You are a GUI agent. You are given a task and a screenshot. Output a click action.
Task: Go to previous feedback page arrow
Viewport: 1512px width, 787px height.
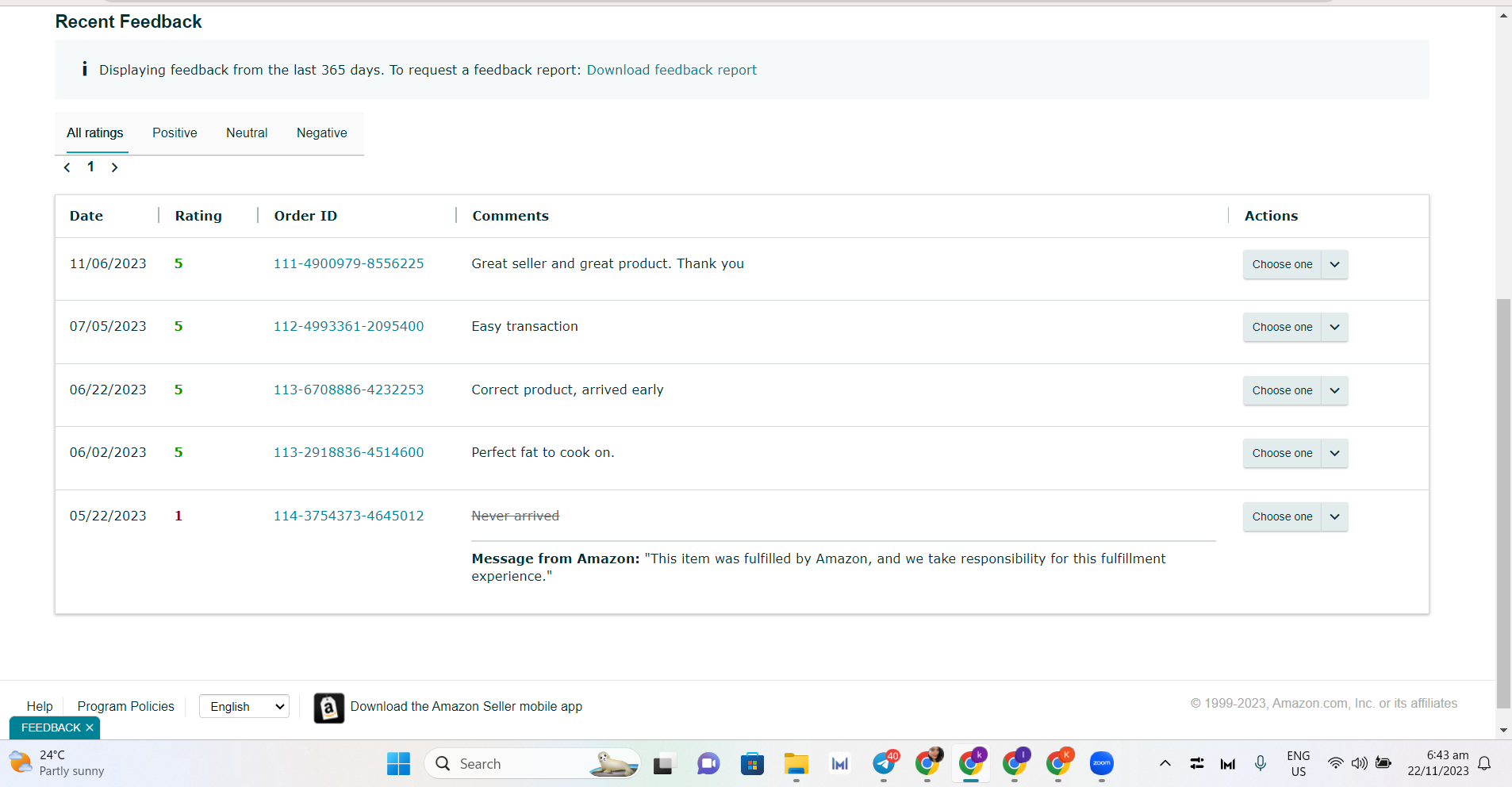tap(67, 167)
